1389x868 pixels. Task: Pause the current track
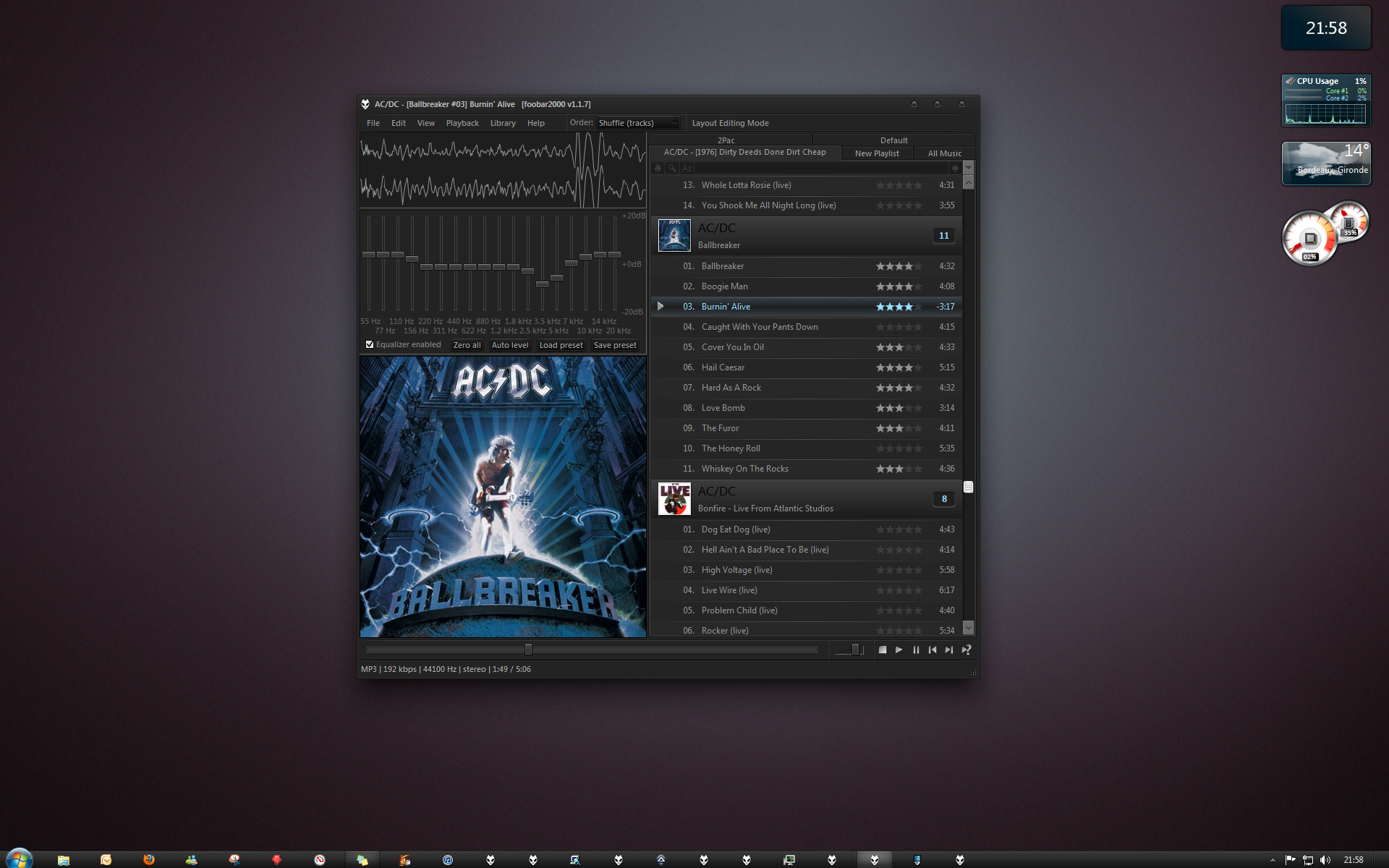(916, 650)
